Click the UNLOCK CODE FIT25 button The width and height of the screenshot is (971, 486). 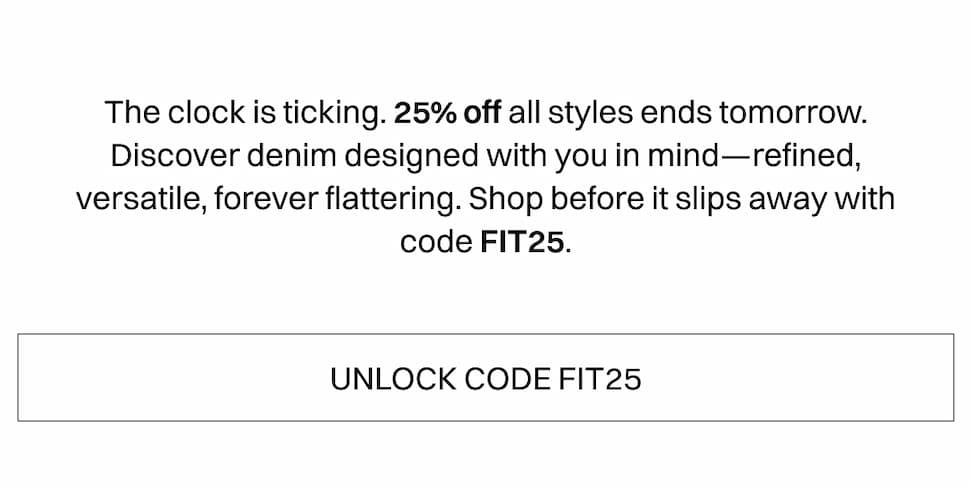click(x=485, y=378)
